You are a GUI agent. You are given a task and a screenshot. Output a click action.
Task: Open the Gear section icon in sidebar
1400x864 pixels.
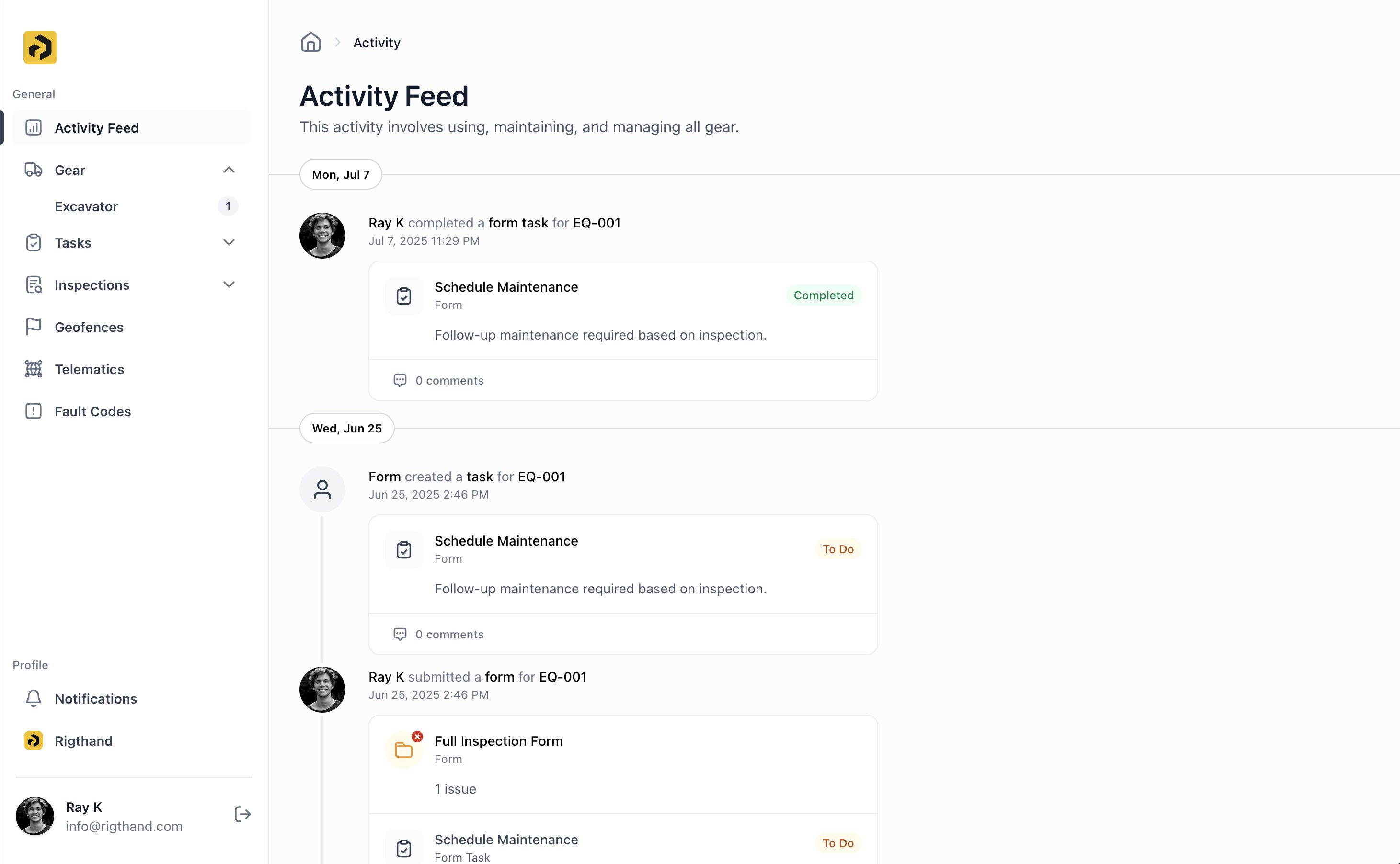[33, 170]
